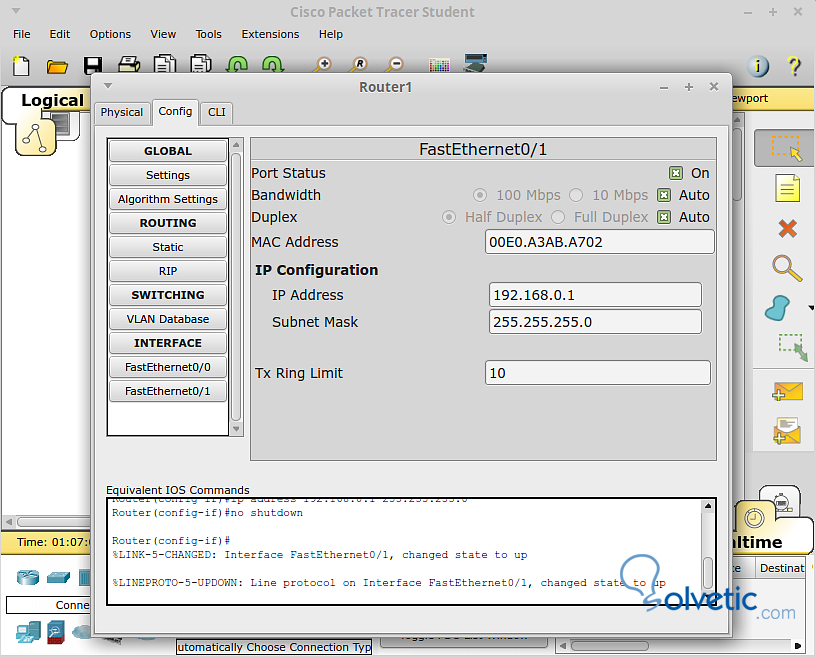Screen dimensions: 816x657
Task: Click config sidebar scrollbar down arrow
Action: [236, 429]
